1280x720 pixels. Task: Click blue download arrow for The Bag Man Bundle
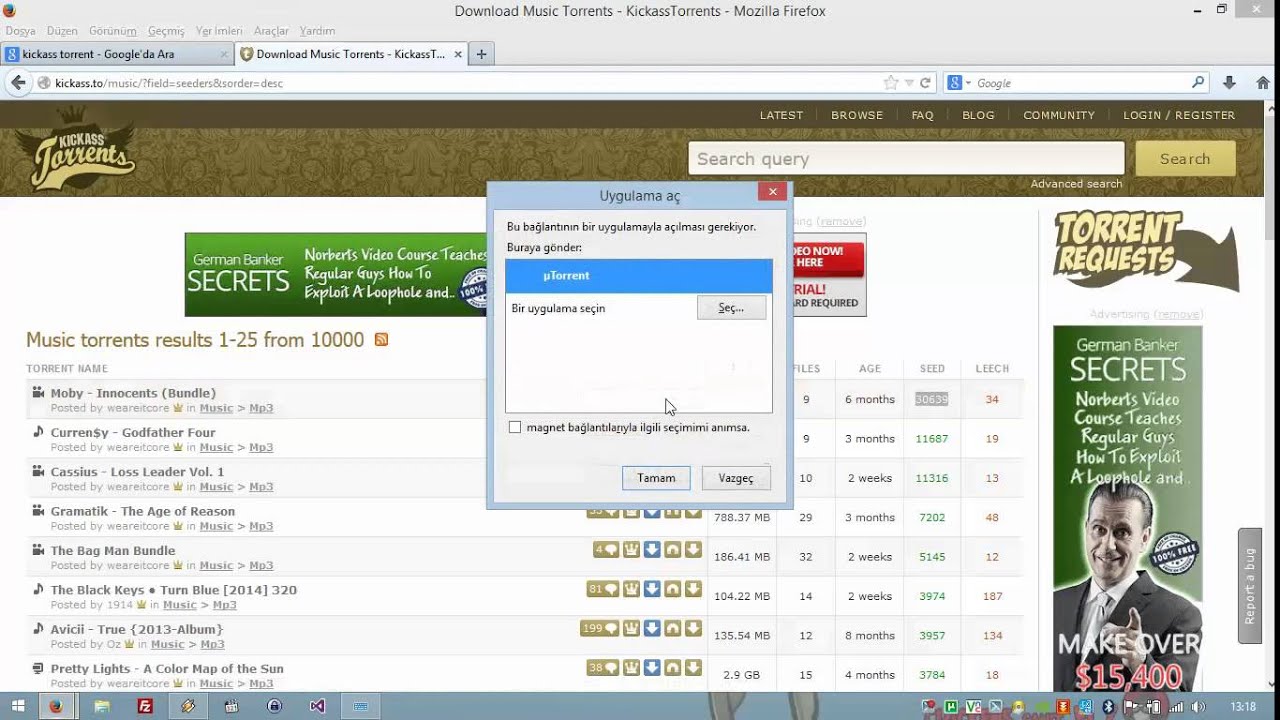tap(652, 549)
